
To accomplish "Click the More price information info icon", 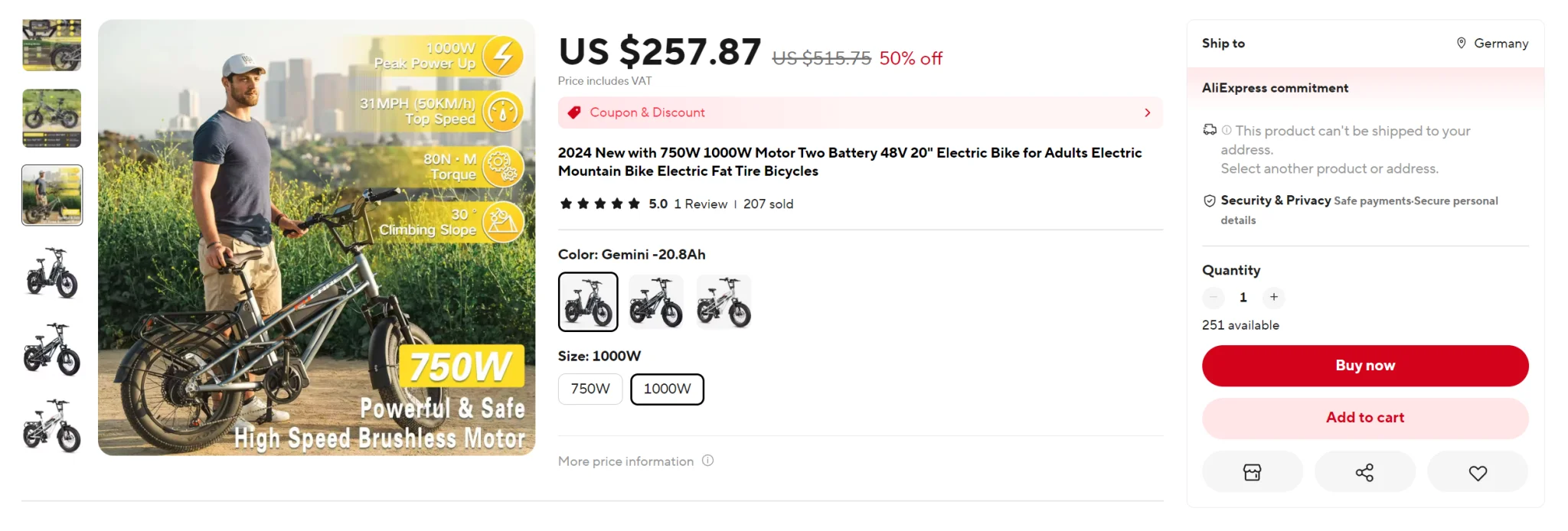I will [x=708, y=461].
